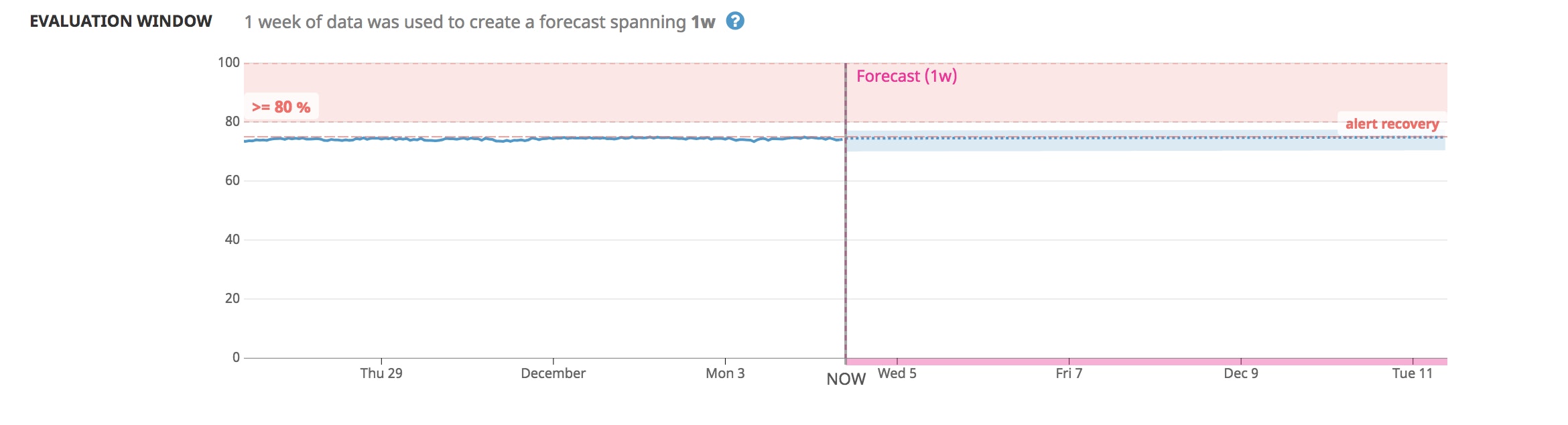The width and height of the screenshot is (1568, 425).
Task: Click the y-axis "60" label
Action: point(232,180)
